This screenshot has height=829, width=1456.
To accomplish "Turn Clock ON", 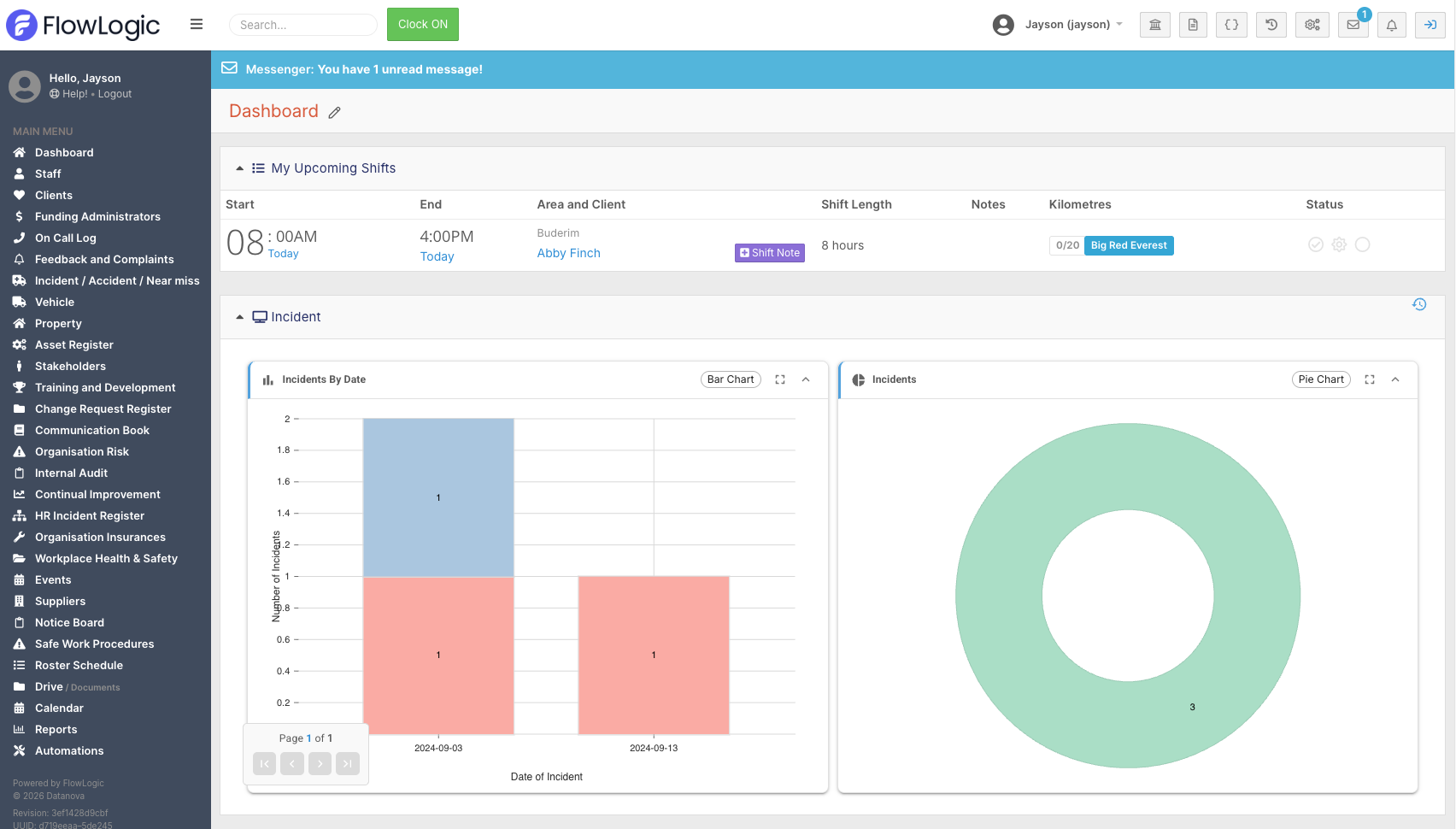I will (x=423, y=24).
